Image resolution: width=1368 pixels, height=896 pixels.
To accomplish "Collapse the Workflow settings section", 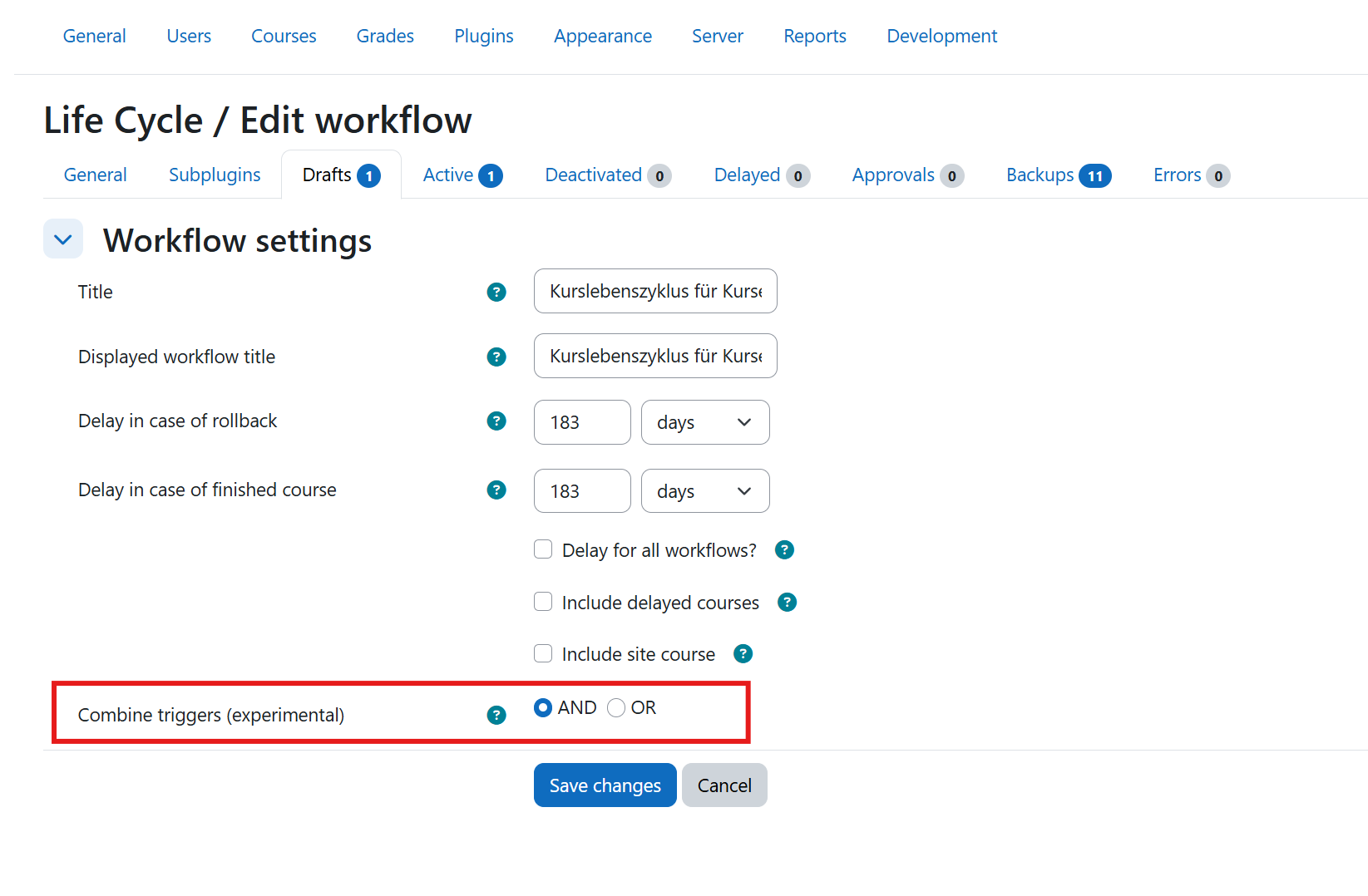I will pyautogui.click(x=63, y=239).
